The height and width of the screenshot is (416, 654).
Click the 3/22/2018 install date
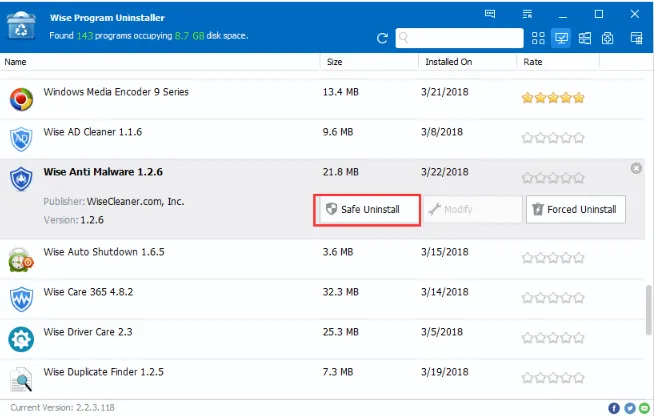[x=445, y=172]
